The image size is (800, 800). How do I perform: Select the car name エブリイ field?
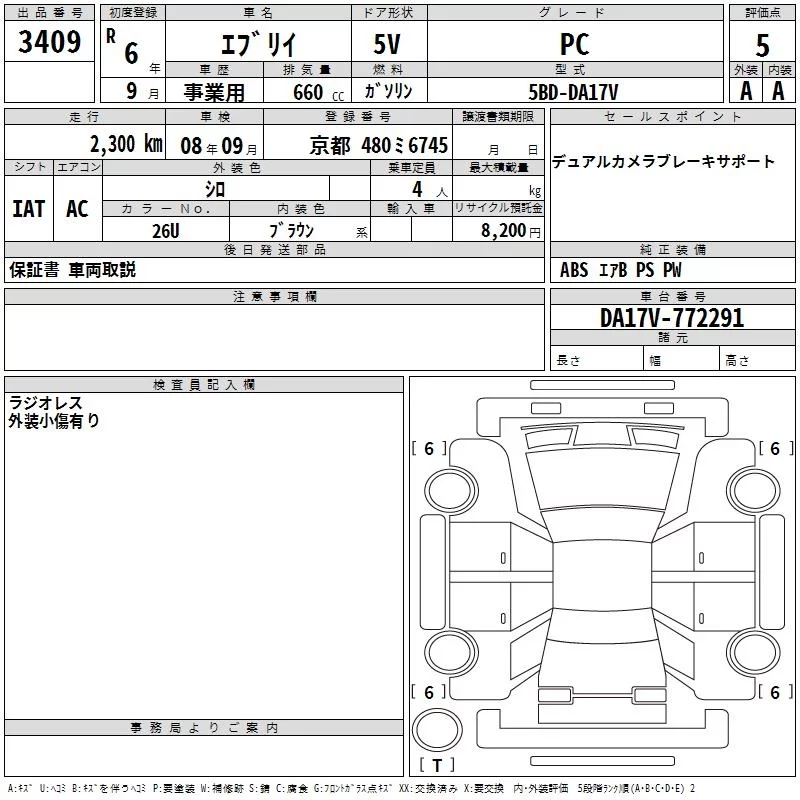click(x=256, y=45)
